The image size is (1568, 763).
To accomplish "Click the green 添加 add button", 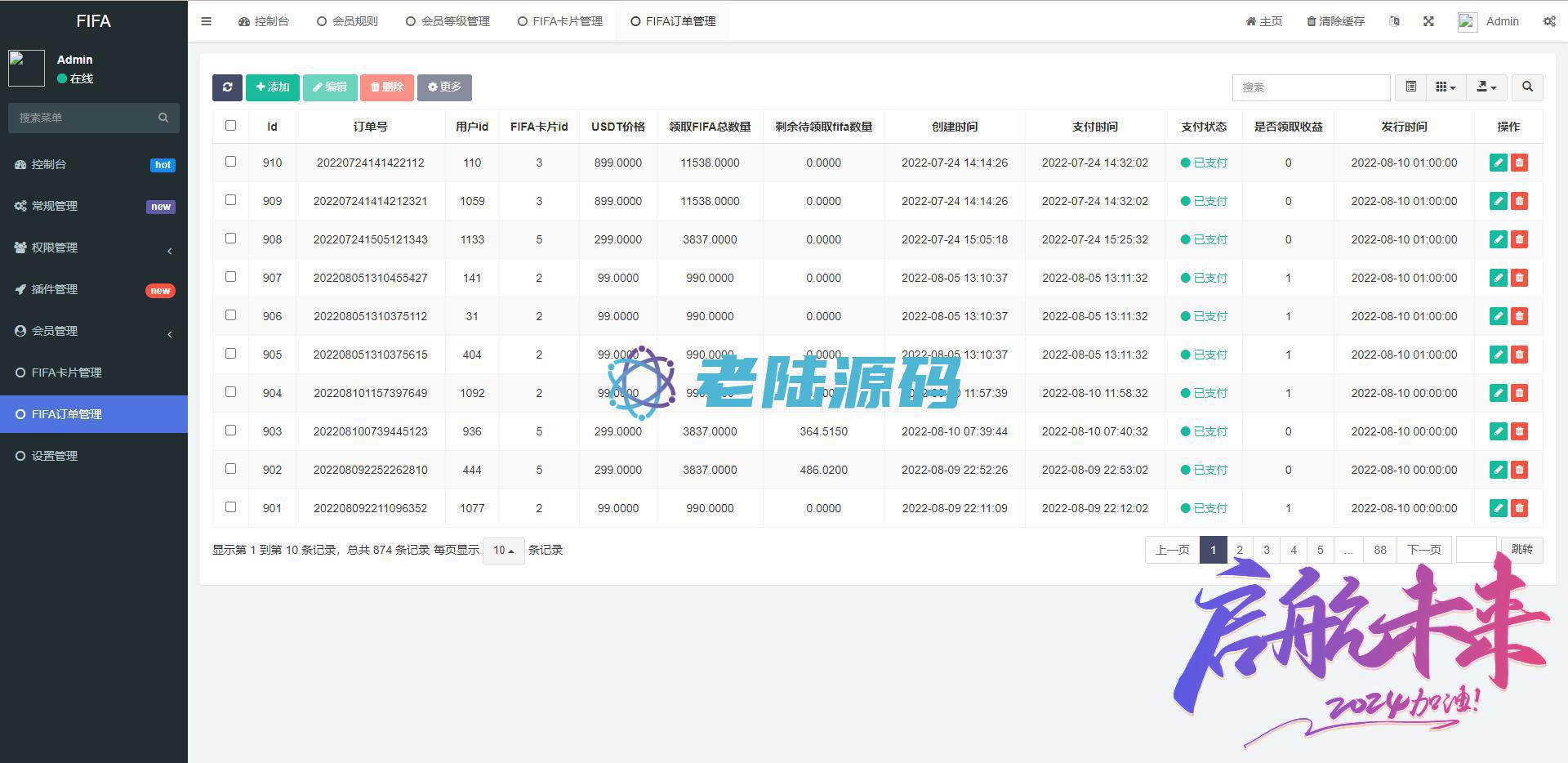I will (x=273, y=87).
